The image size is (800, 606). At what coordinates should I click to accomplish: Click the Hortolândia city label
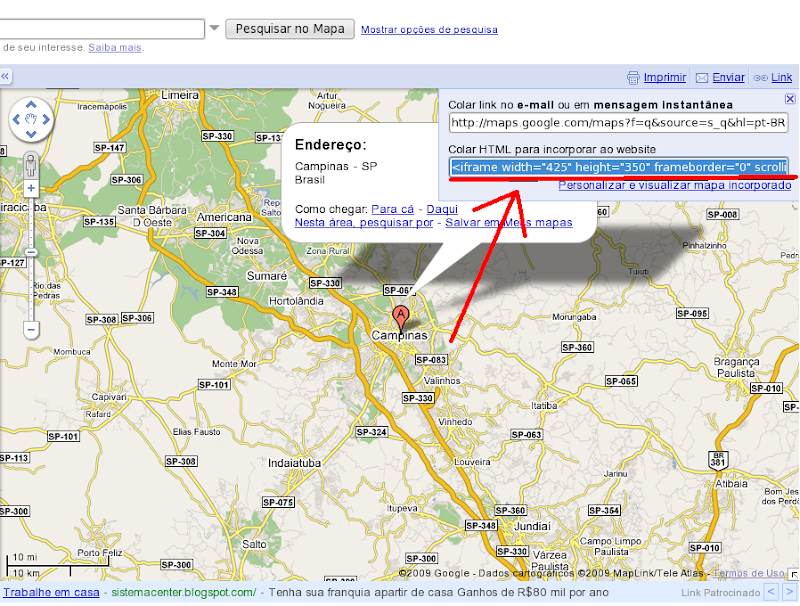(296, 301)
